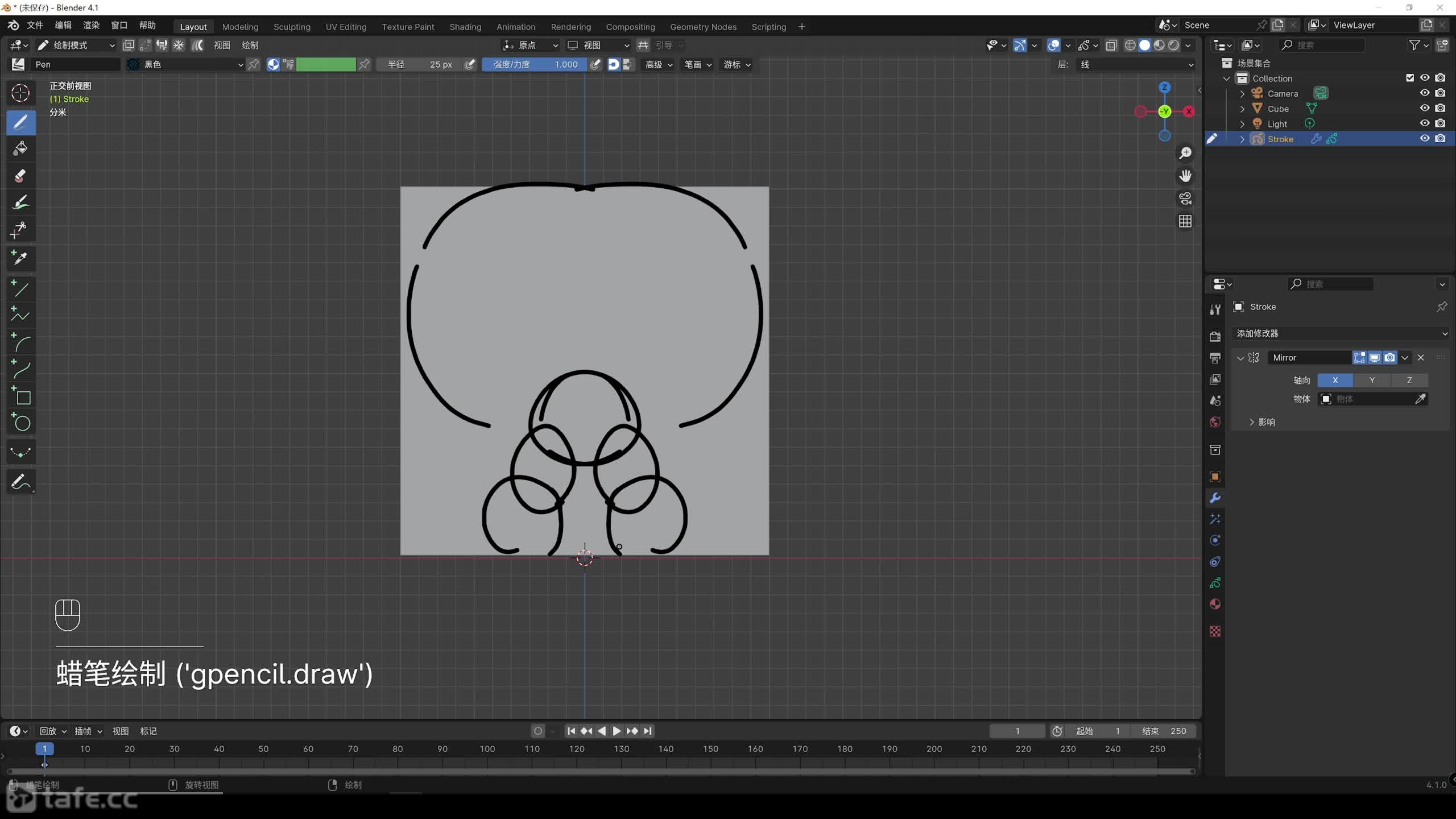This screenshot has width=1456, height=819.
Task: Click the green vertex color swatch
Action: 325,65
